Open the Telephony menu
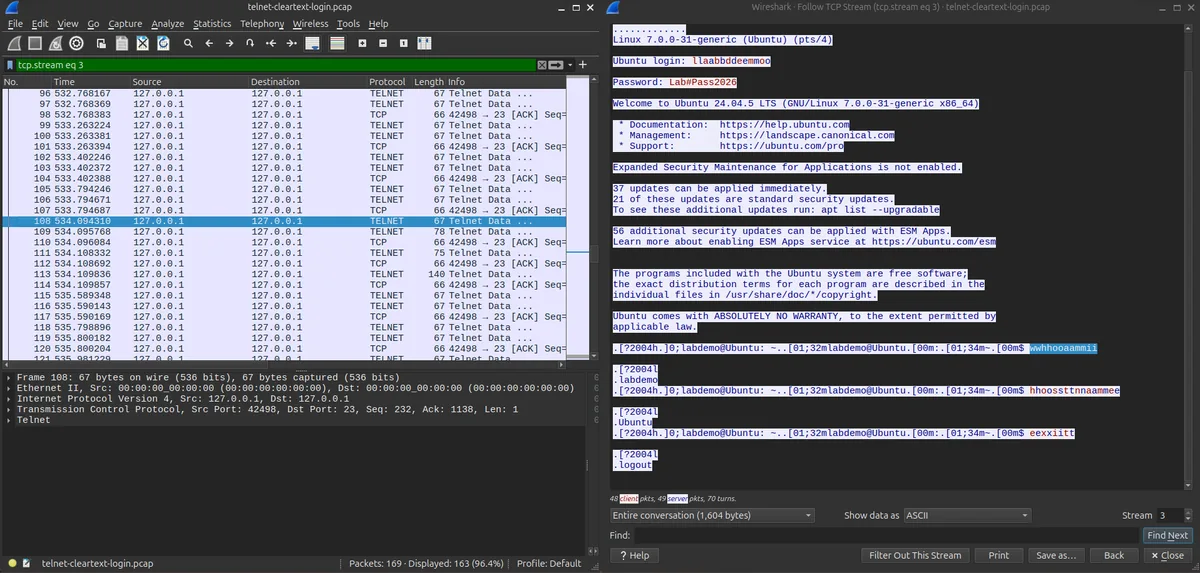The image size is (1200, 573). click(262, 23)
